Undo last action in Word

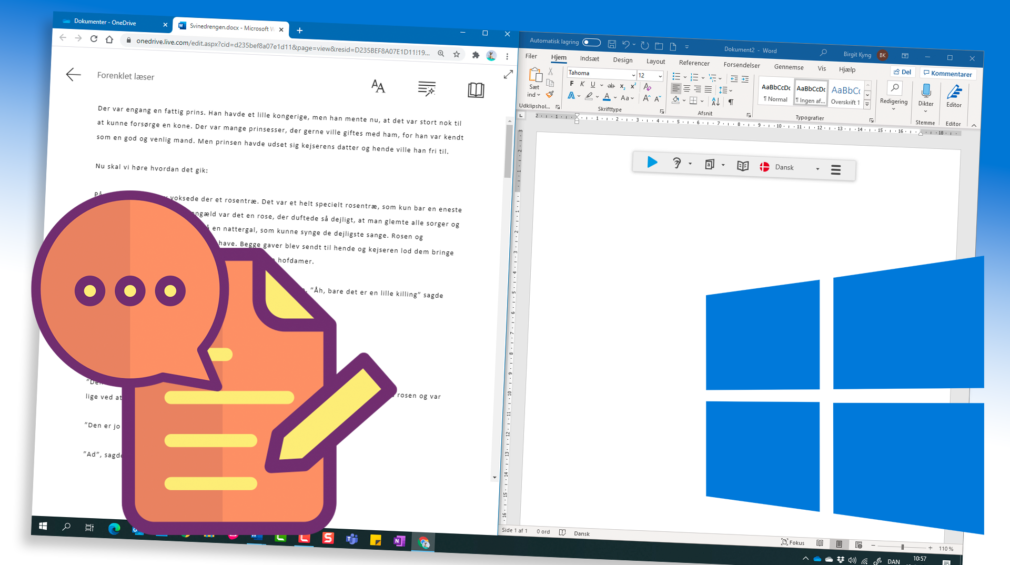625,44
